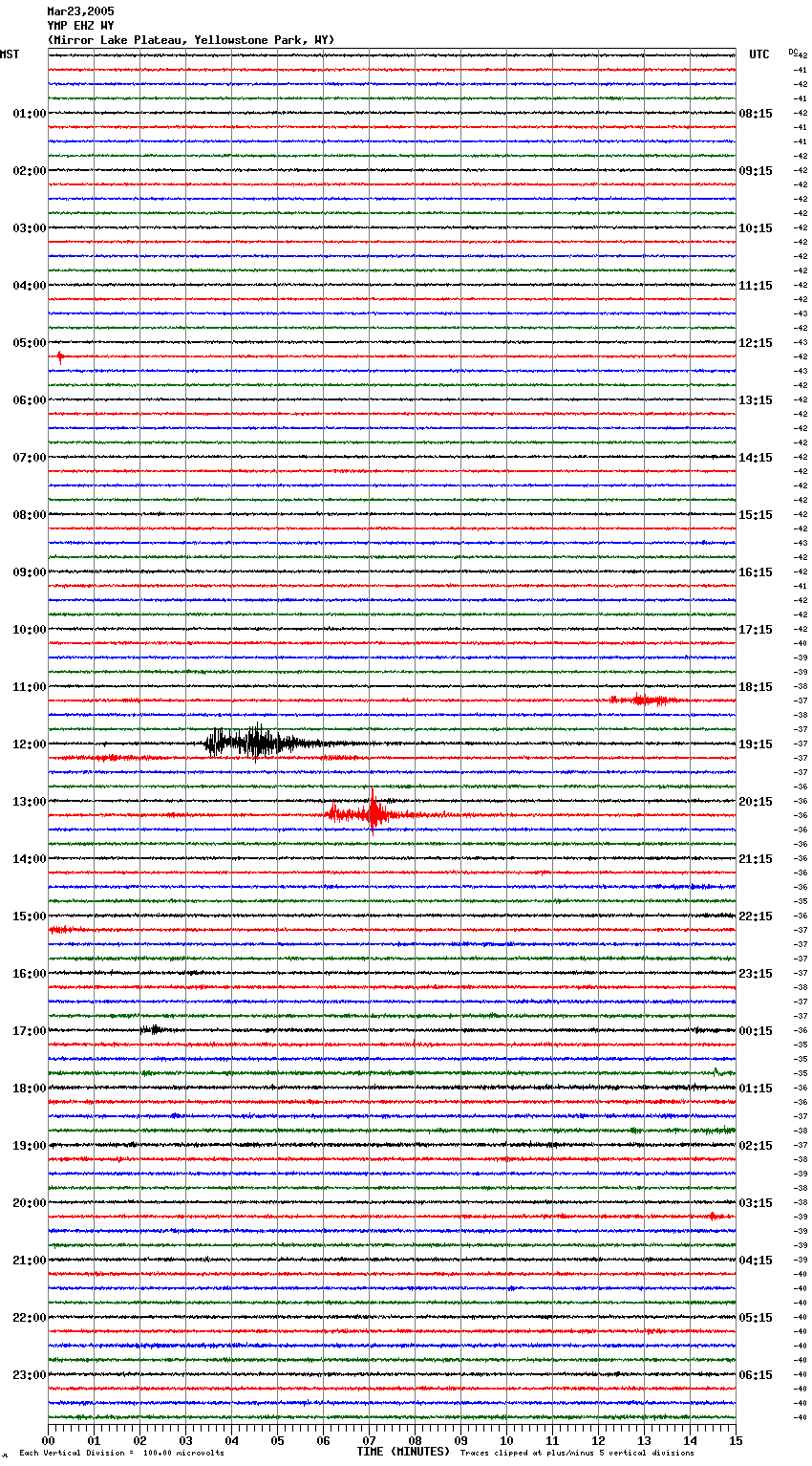Click the '00' minute tick label
This screenshot has width=812, height=1466.
[48, 1440]
